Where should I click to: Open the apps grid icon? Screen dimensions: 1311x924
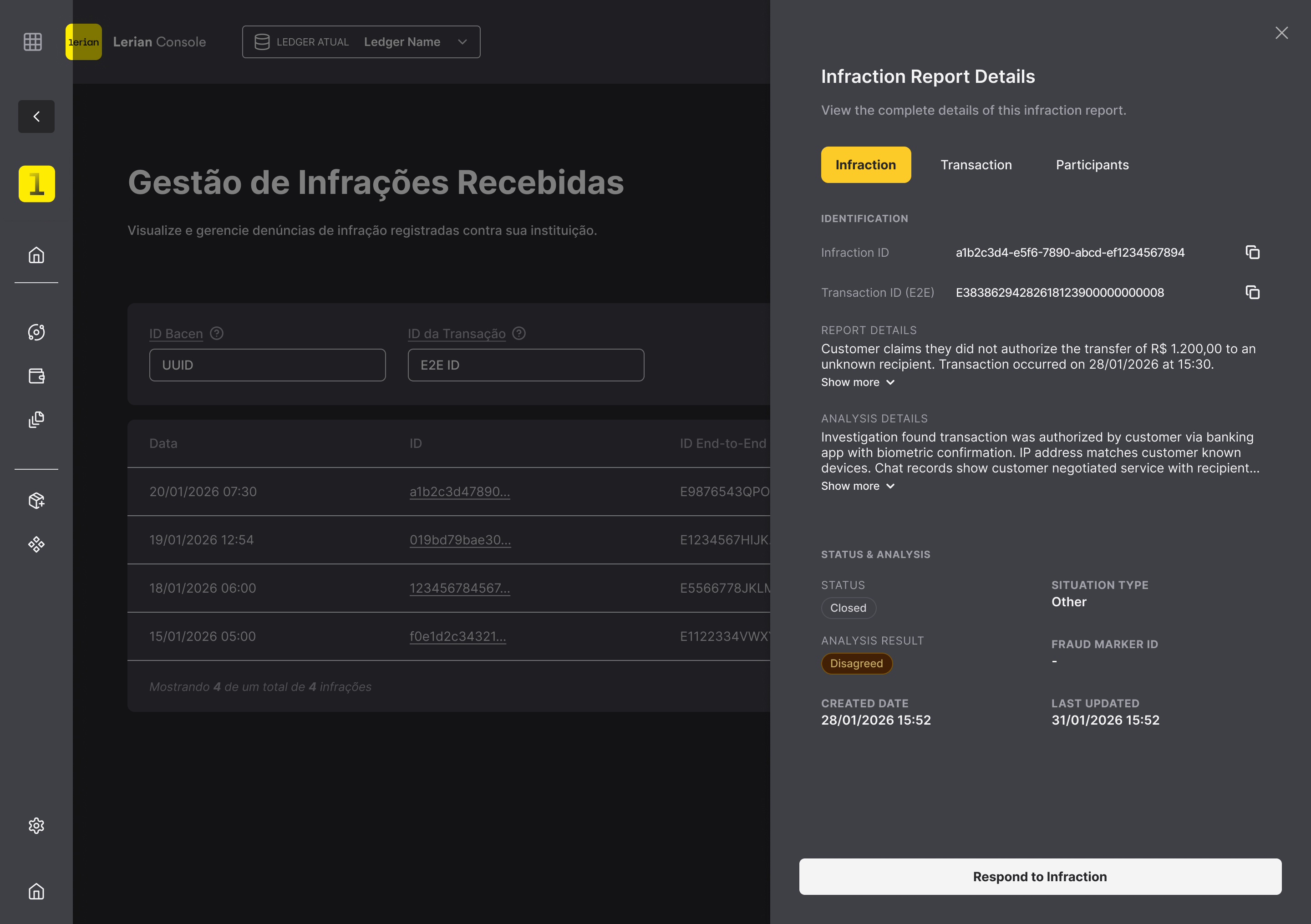pos(32,42)
